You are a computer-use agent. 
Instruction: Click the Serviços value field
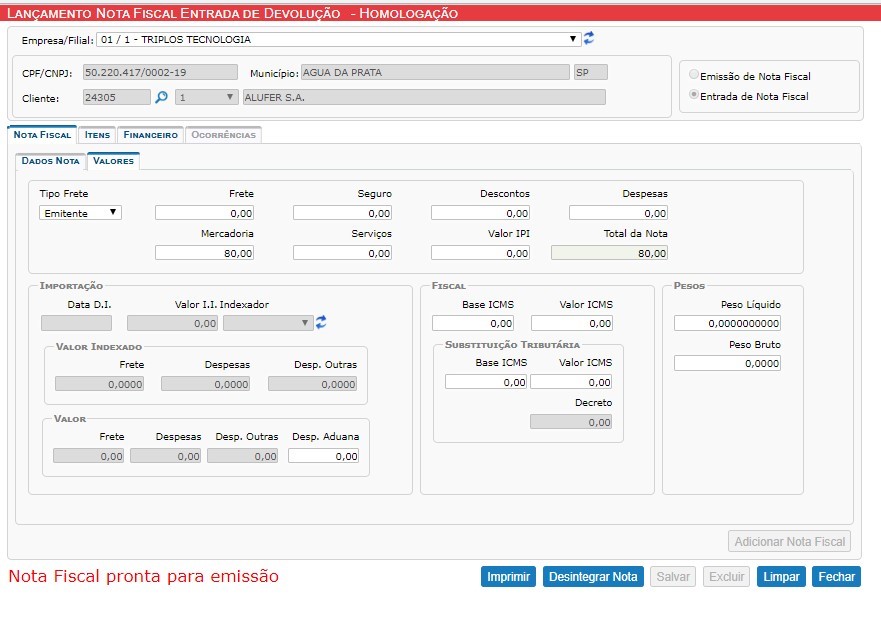click(x=343, y=253)
